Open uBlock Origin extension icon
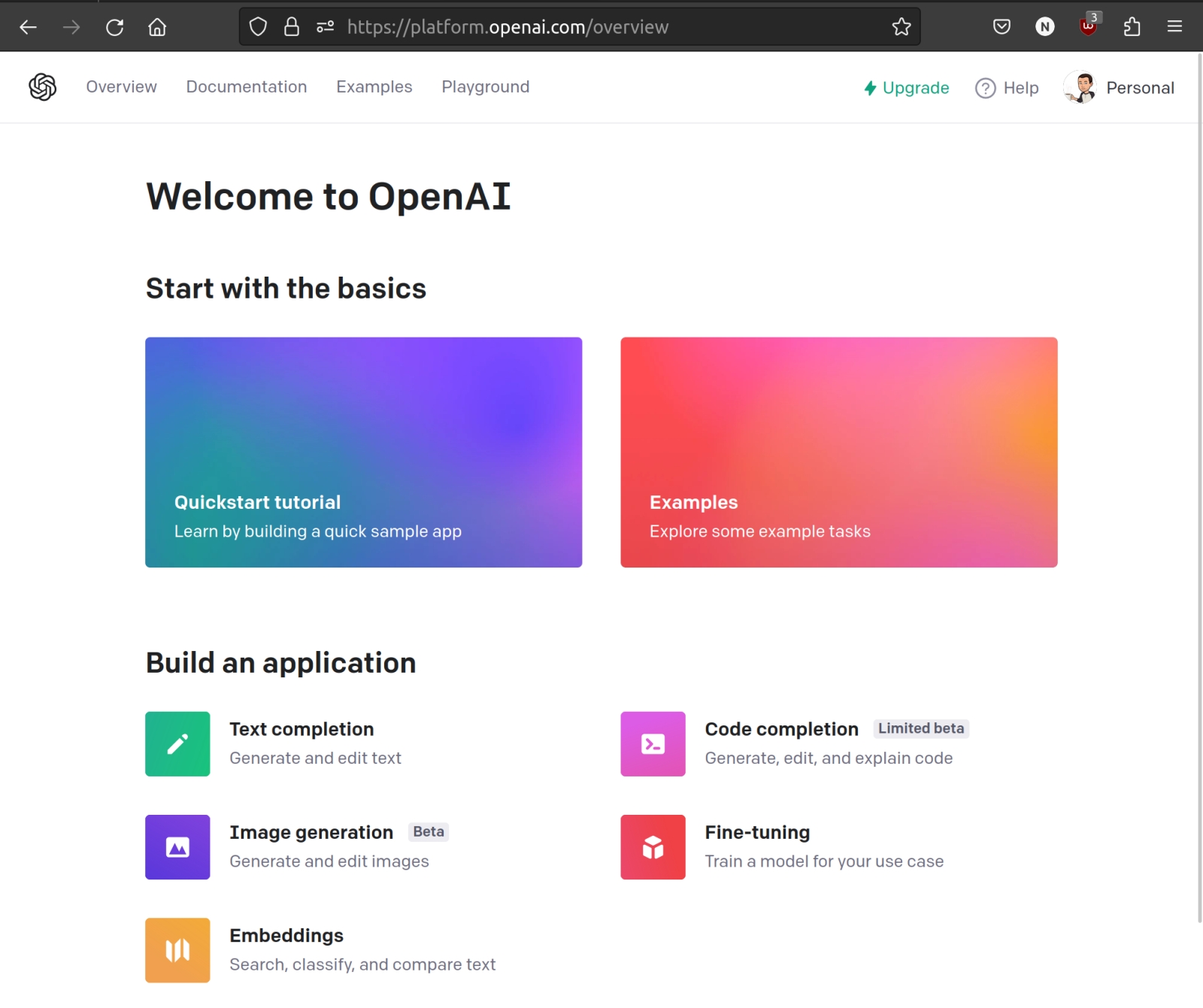Viewport: 1203px width, 1008px height. (1088, 26)
